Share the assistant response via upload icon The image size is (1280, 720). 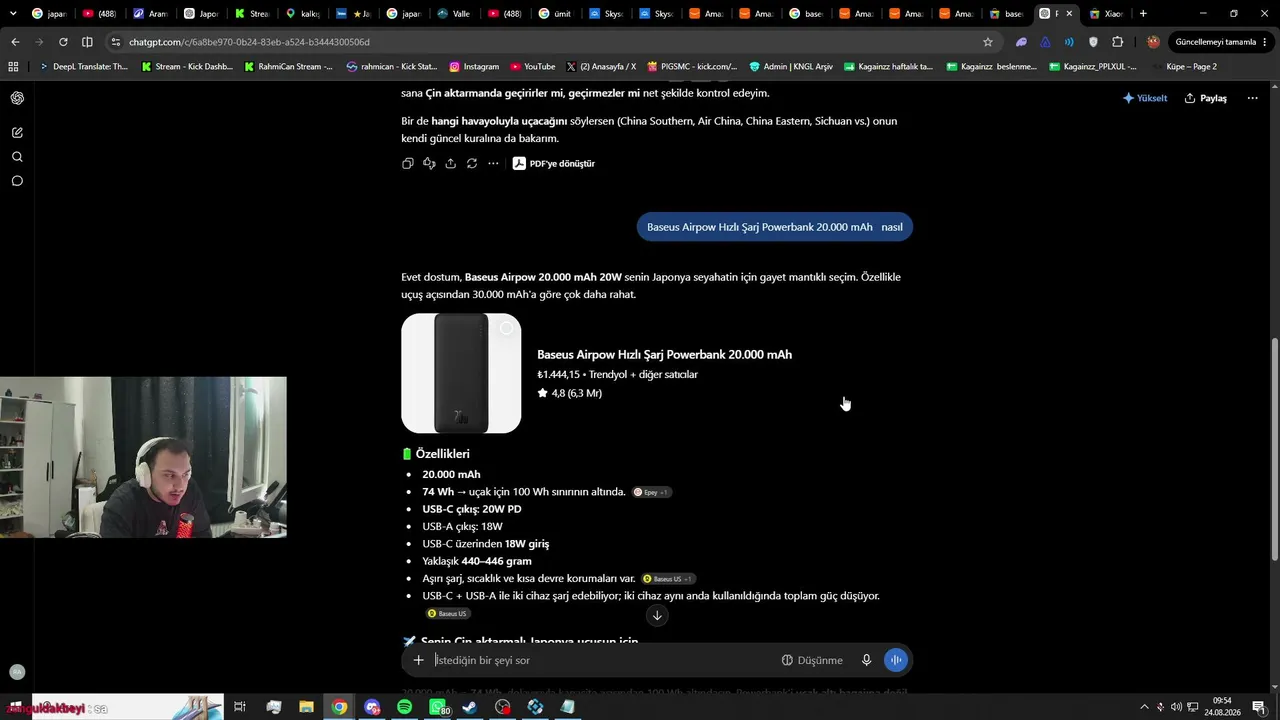pyautogui.click(x=451, y=163)
